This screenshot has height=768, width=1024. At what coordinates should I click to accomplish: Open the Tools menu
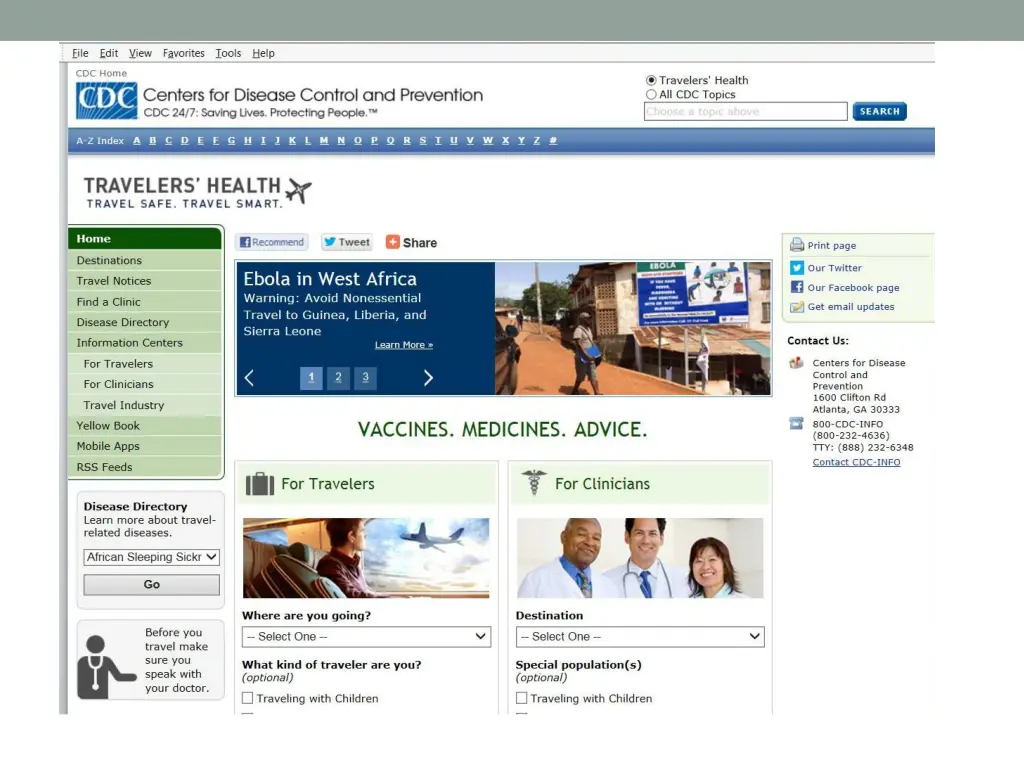[x=228, y=53]
